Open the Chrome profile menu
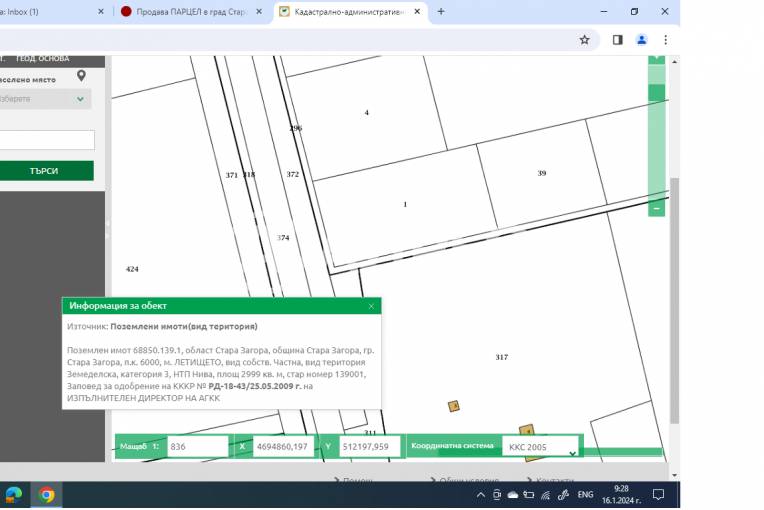 642,40
